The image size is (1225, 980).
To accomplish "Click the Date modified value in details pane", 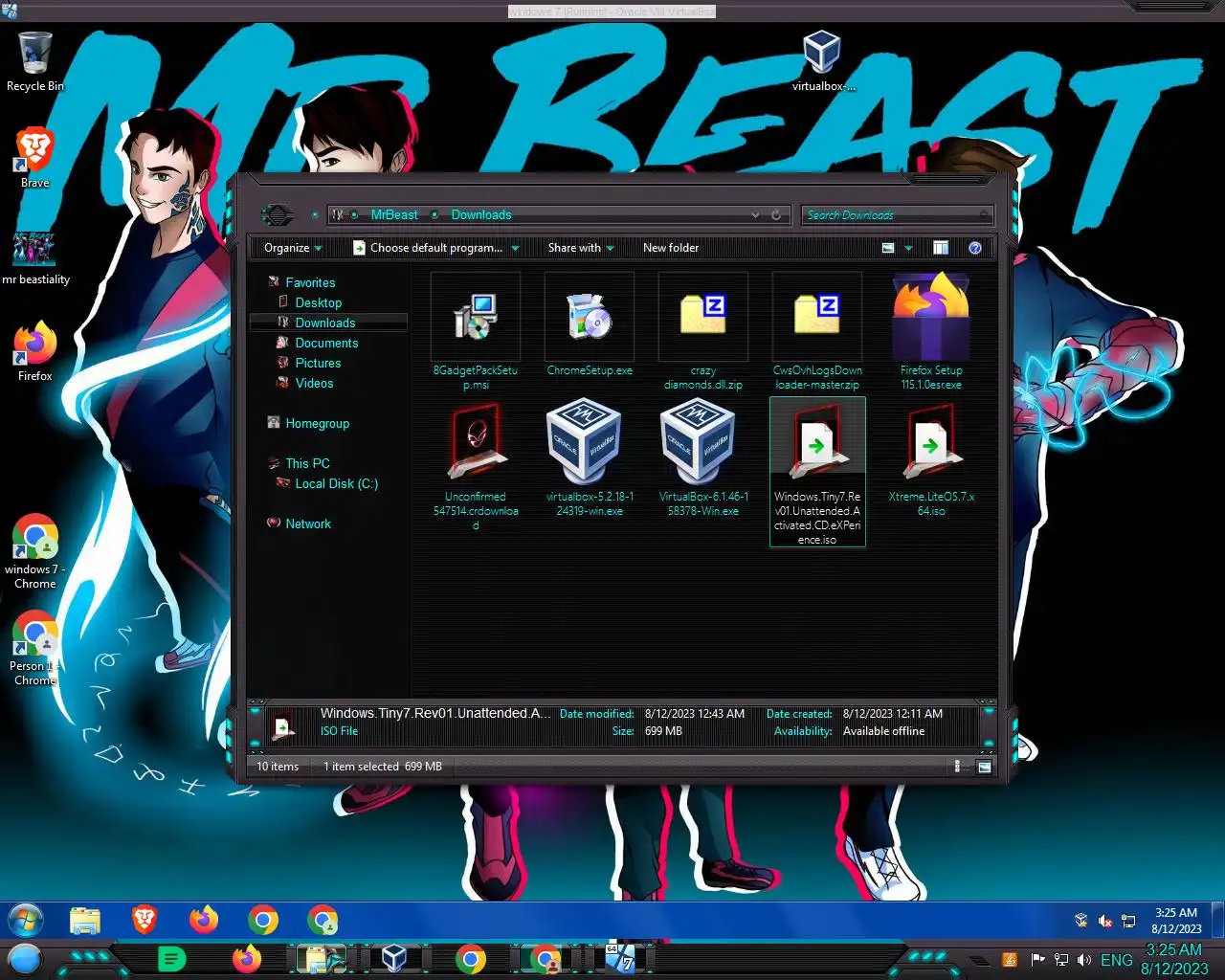I will pyautogui.click(x=694, y=714).
